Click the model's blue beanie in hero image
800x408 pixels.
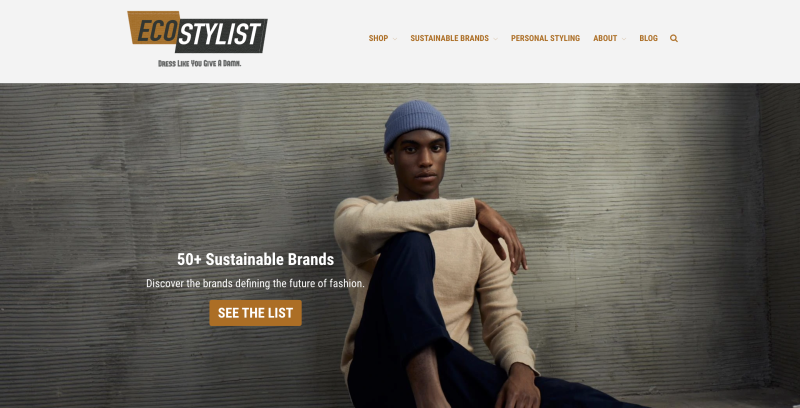[x=417, y=123]
